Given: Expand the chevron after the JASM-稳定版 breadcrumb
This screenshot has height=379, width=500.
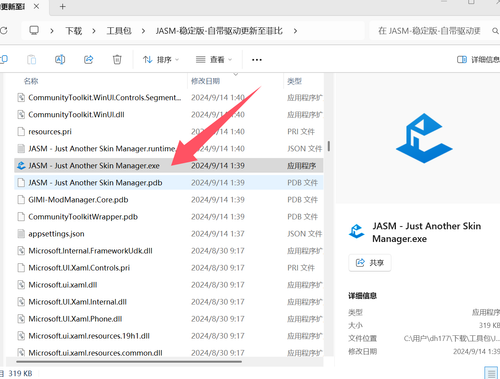Looking at the screenshot, I should point(295,31).
